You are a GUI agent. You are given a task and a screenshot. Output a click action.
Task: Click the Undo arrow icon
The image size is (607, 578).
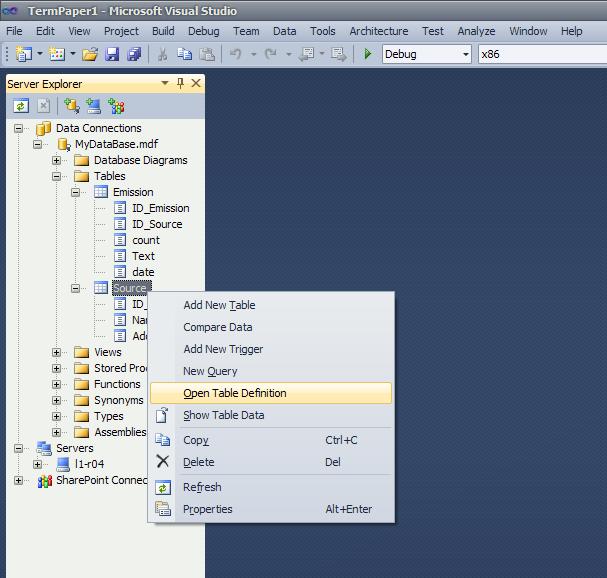[236, 54]
